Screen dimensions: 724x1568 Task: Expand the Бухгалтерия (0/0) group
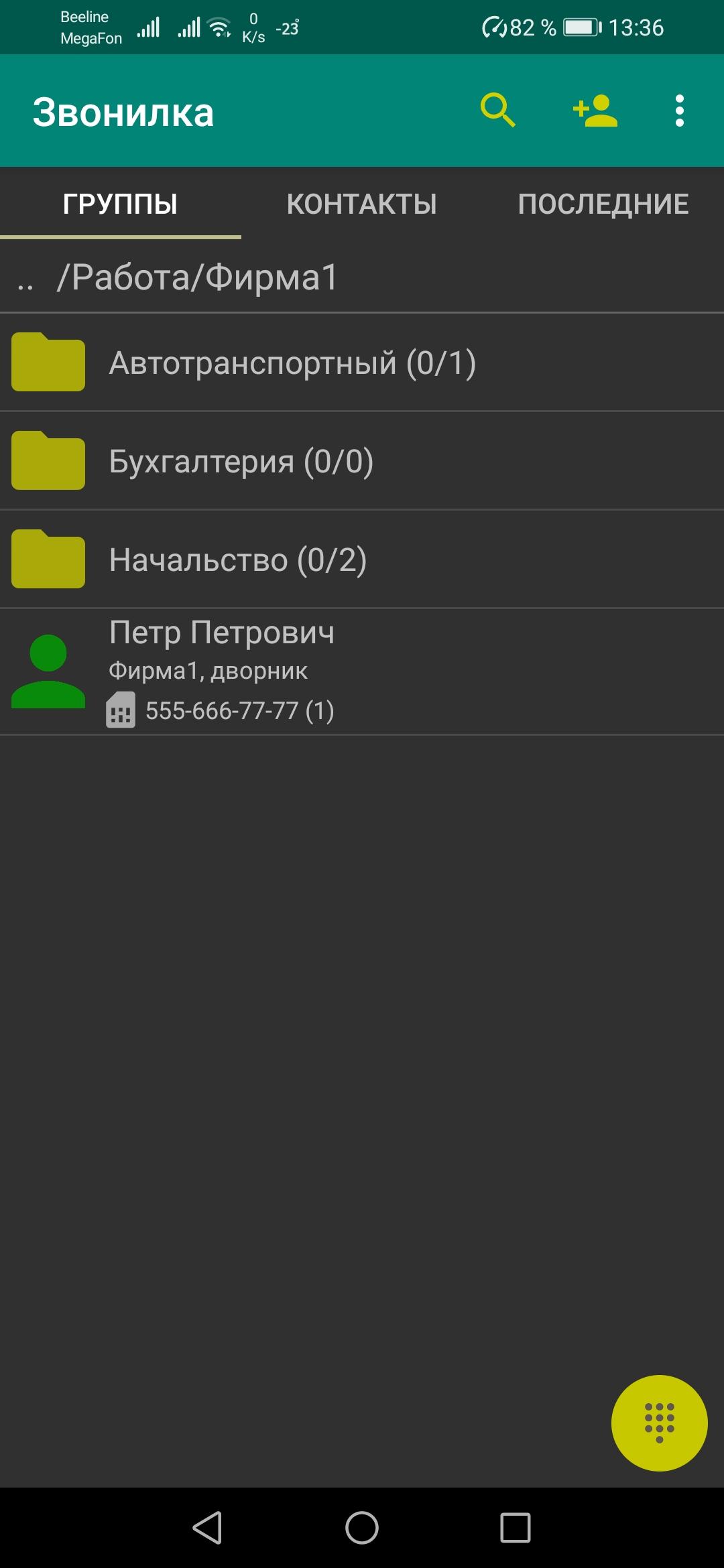click(x=362, y=460)
